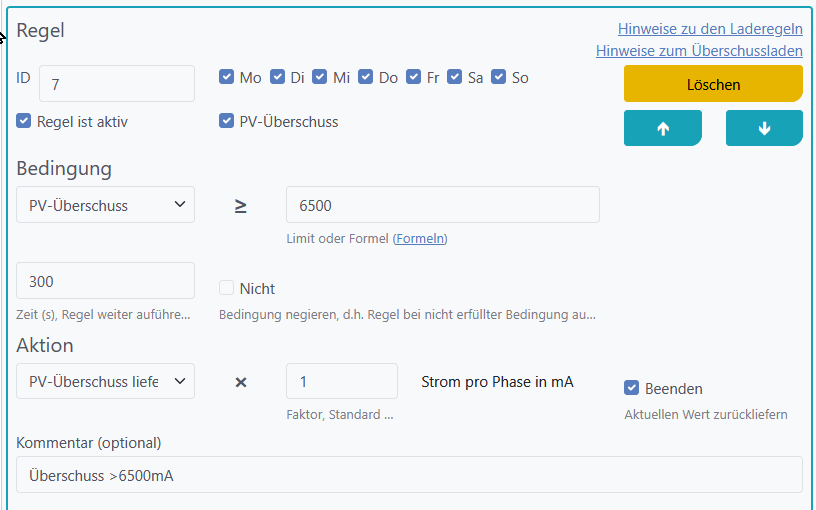
Task: Uncheck the Fr weekday checkbox
Action: (413, 77)
